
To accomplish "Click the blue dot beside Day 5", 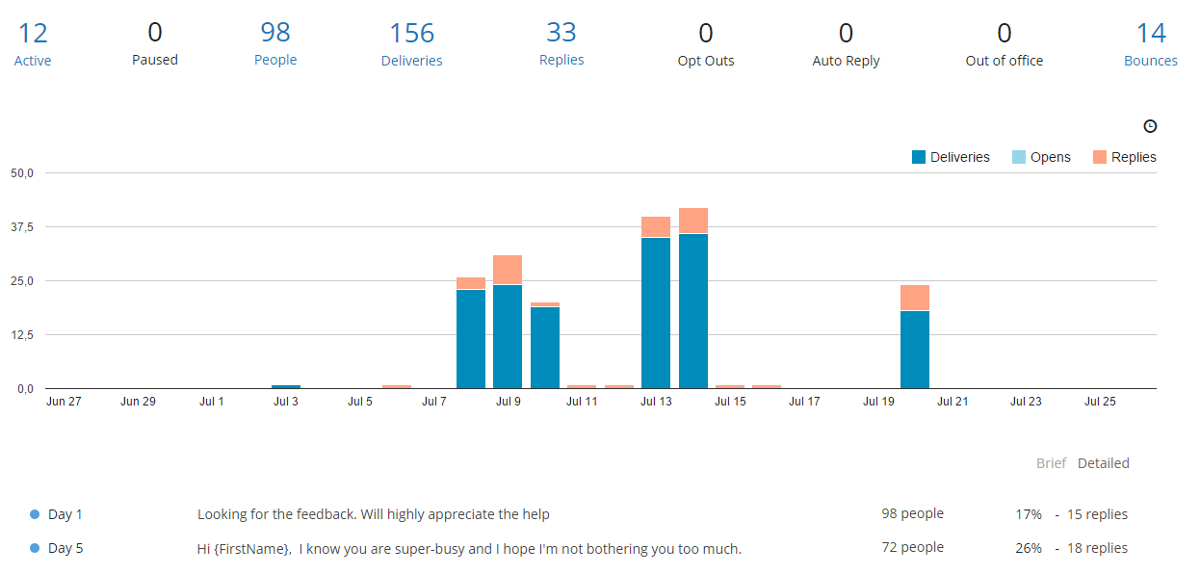I will 34,549.
